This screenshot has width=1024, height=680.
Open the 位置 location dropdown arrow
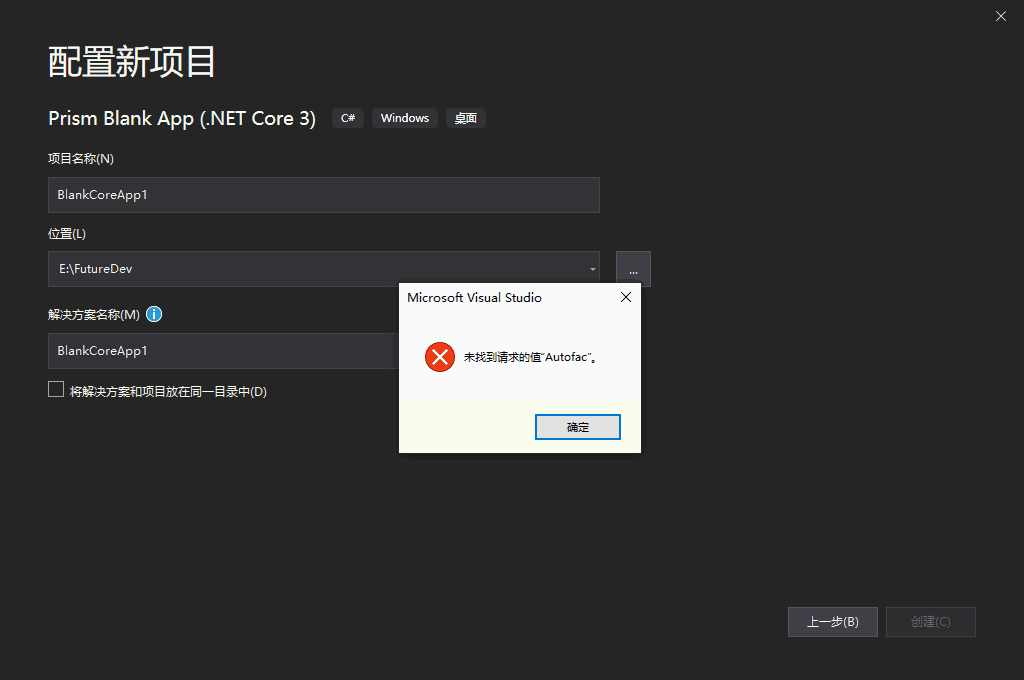592,269
